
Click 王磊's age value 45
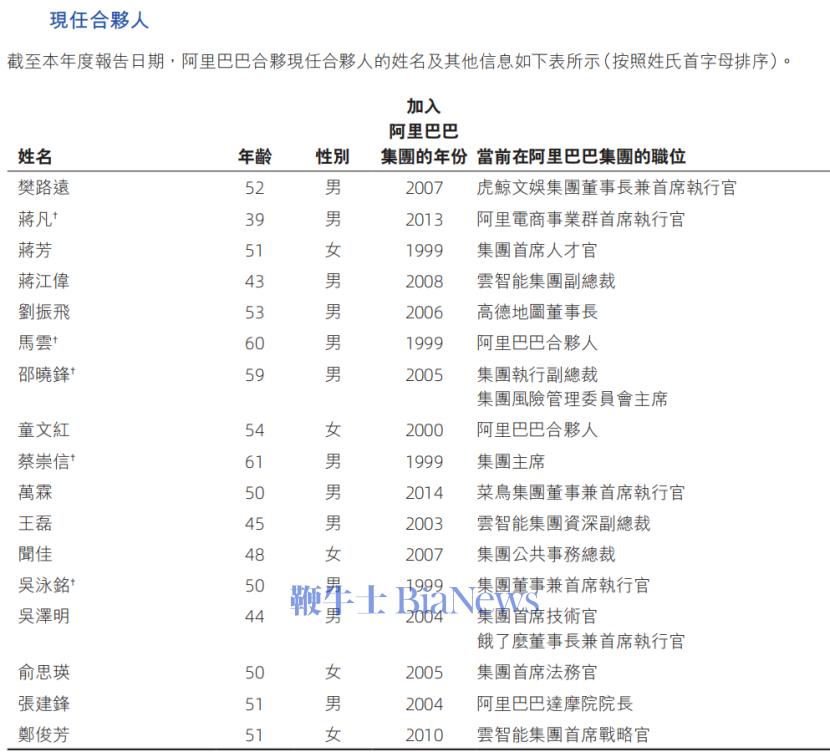[255, 524]
